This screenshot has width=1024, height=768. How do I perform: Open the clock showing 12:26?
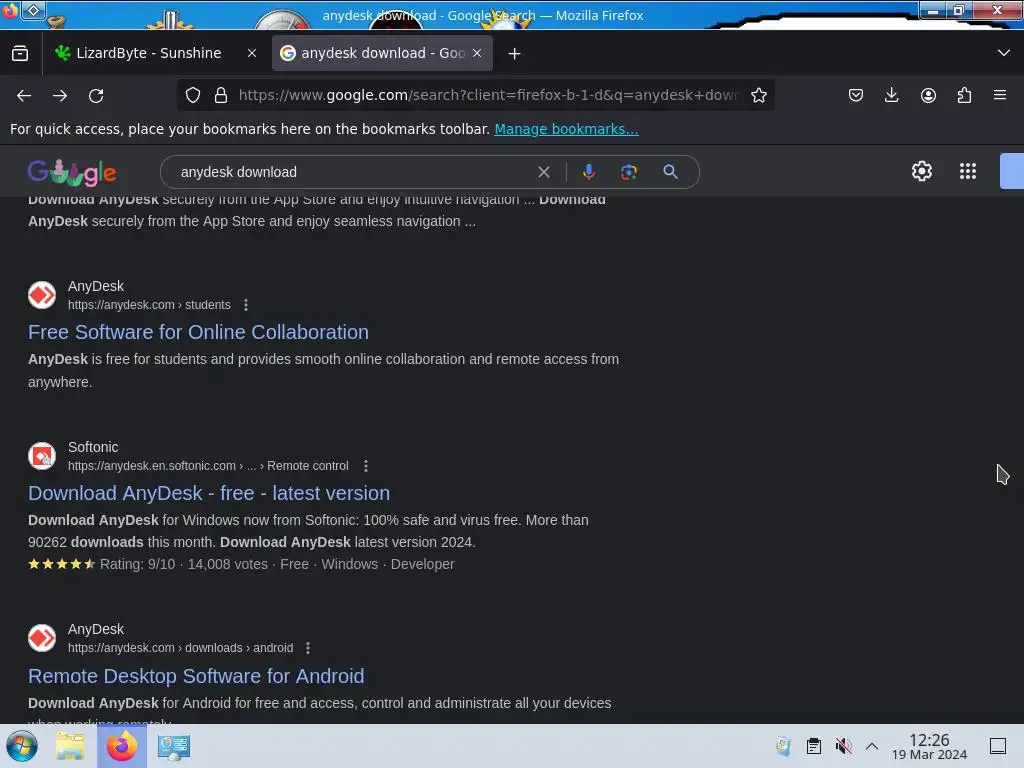pos(929,746)
